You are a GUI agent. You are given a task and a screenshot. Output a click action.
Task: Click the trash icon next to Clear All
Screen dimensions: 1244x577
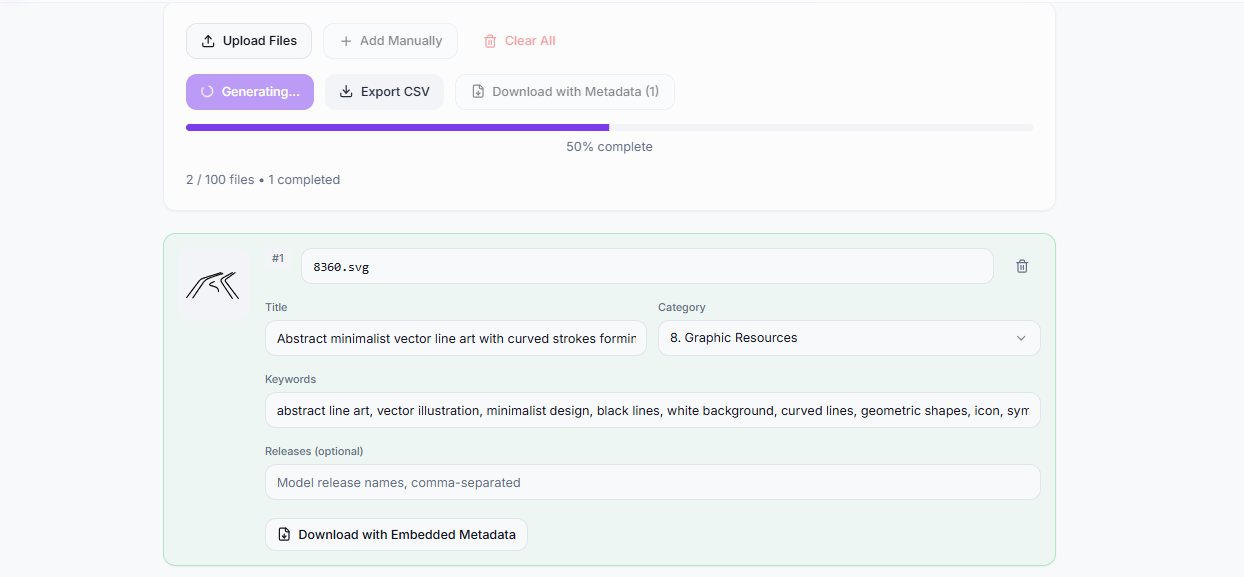(489, 40)
